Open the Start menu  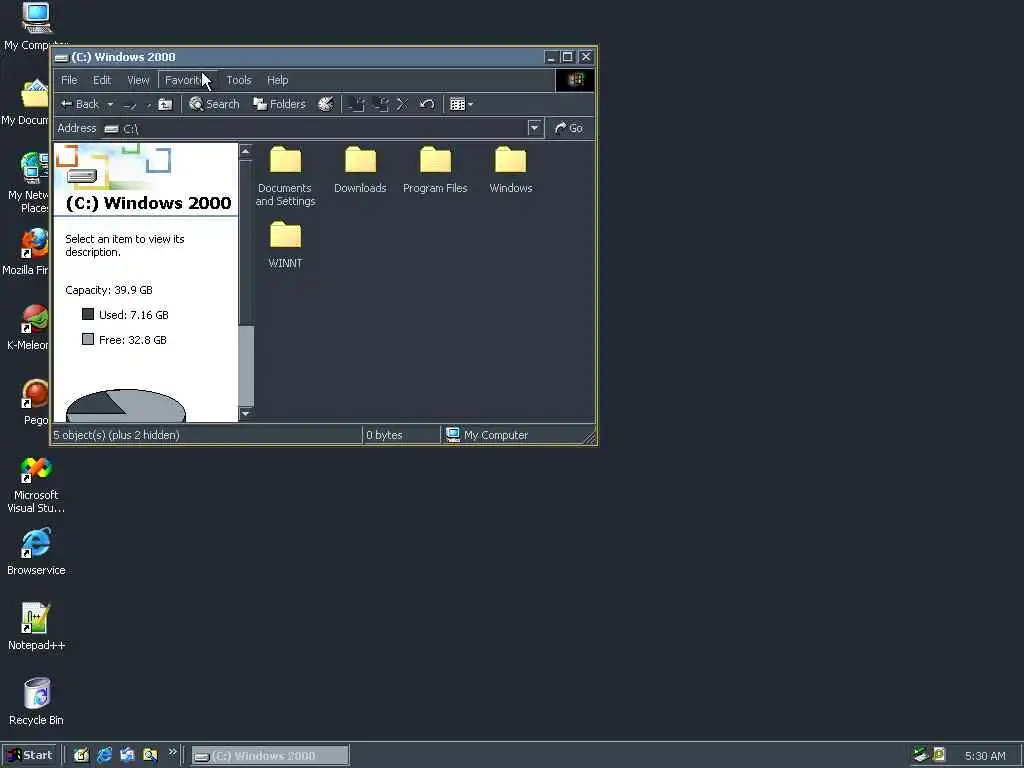pos(30,756)
